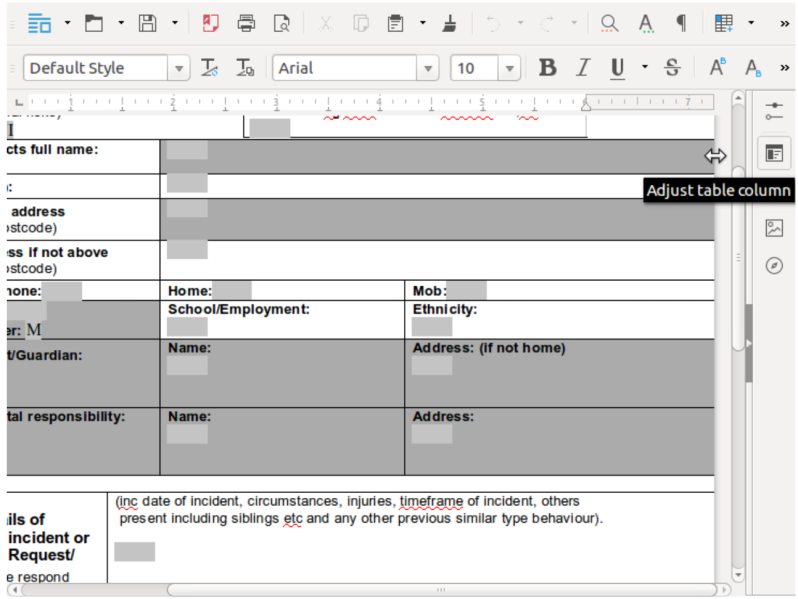
Task: Toggle Underline formatting
Action: tap(617, 67)
